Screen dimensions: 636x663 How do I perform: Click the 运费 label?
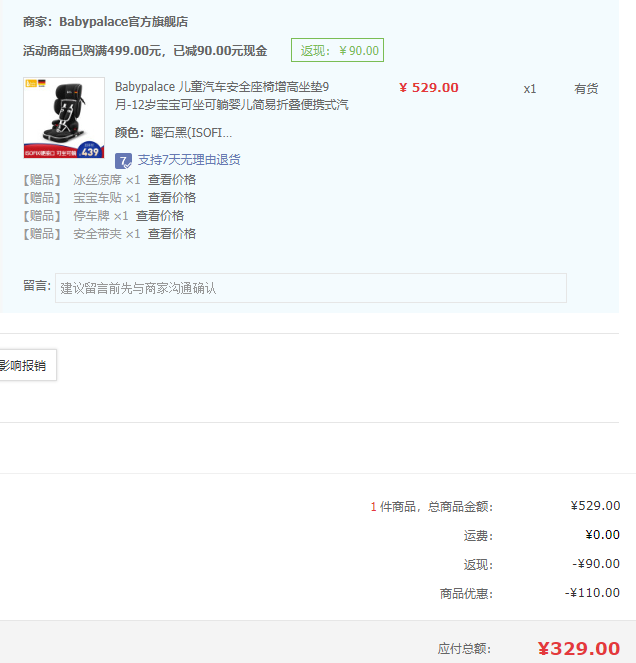click(x=478, y=536)
